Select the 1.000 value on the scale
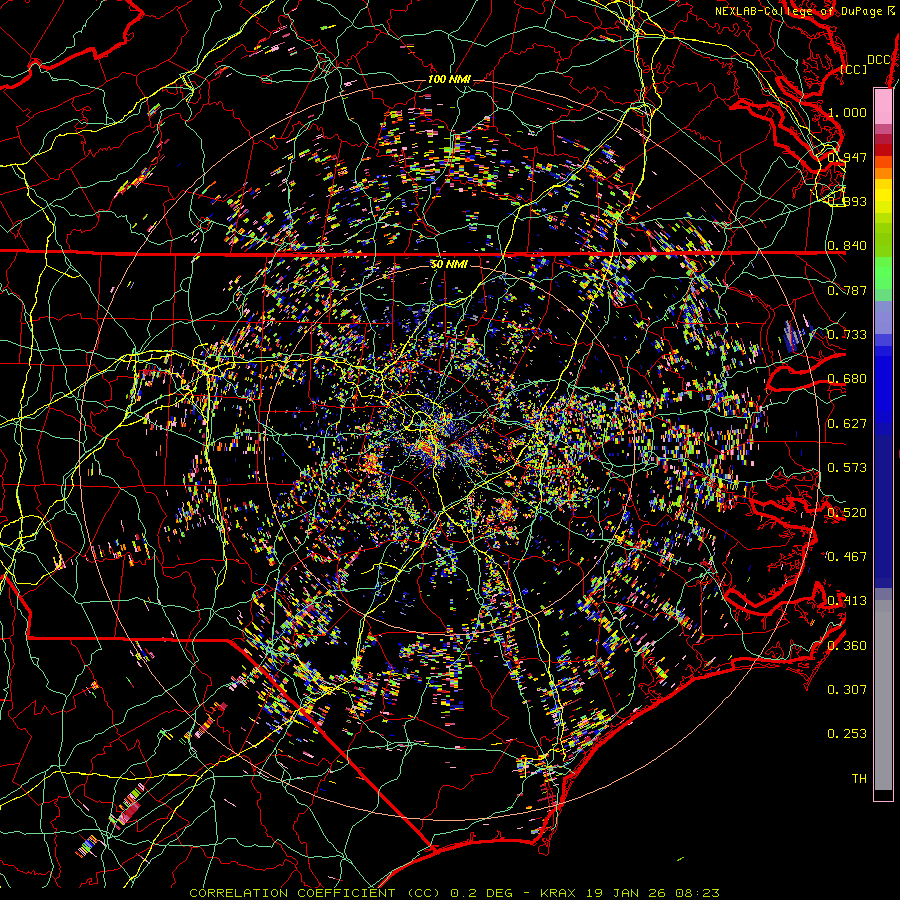The image size is (900, 900). 847,112
